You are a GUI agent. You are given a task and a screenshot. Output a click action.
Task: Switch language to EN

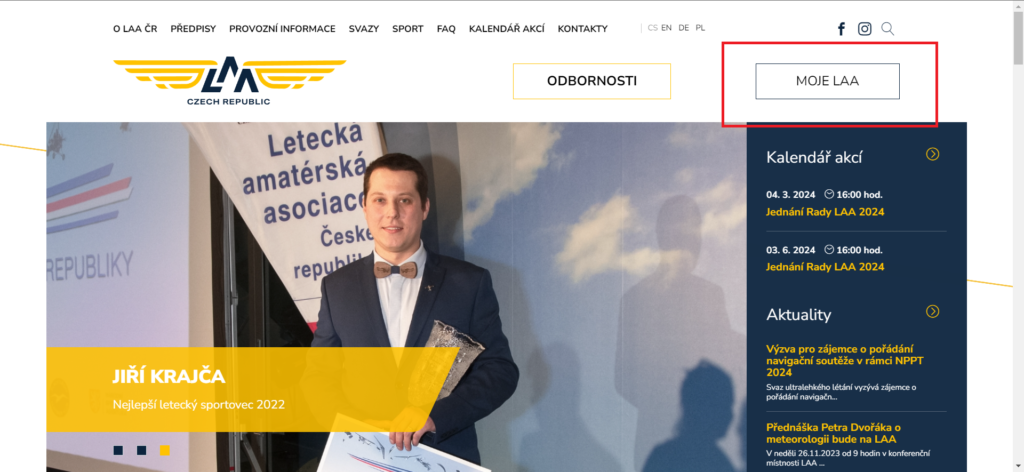click(666, 28)
